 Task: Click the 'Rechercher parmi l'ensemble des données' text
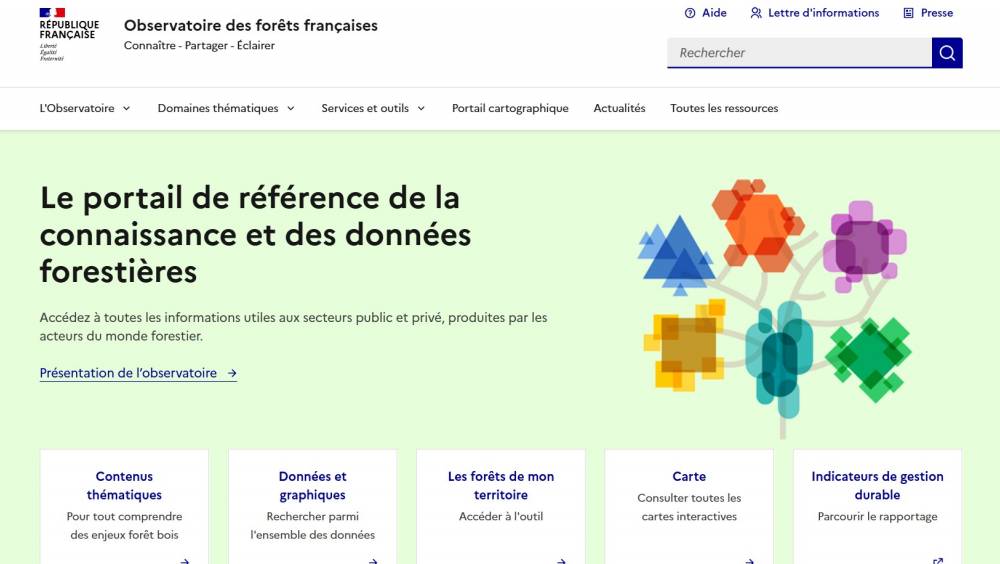[312, 526]
